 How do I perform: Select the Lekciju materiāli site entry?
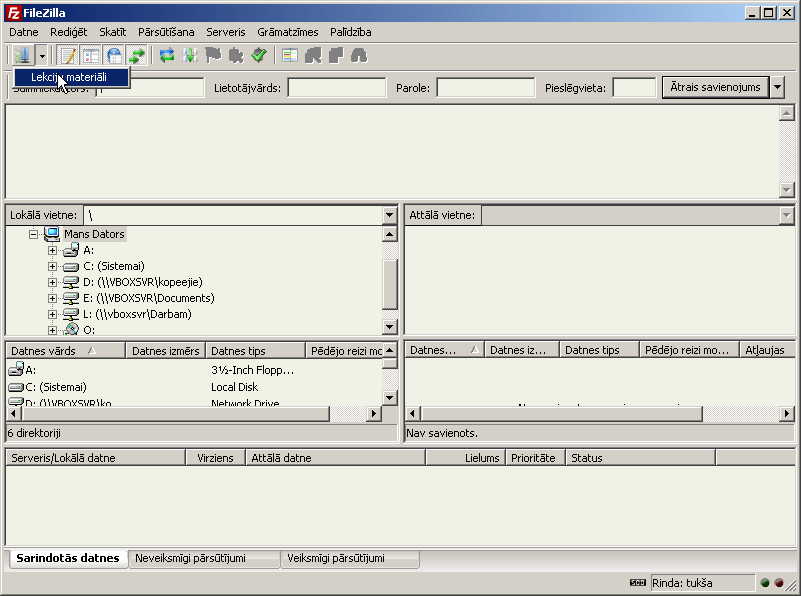(71, 77)
